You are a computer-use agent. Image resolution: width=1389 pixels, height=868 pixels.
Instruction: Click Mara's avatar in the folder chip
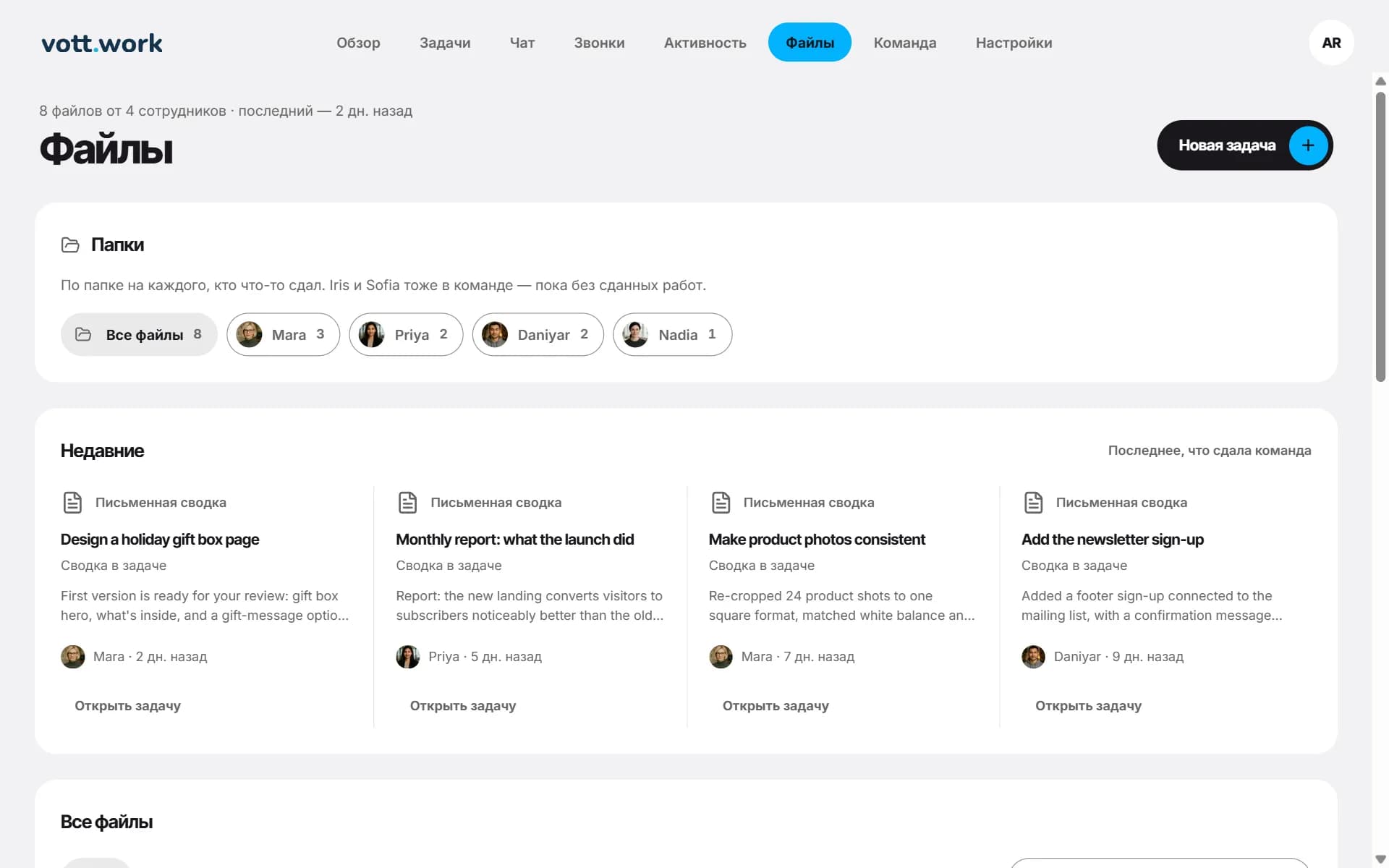[250, 334]
